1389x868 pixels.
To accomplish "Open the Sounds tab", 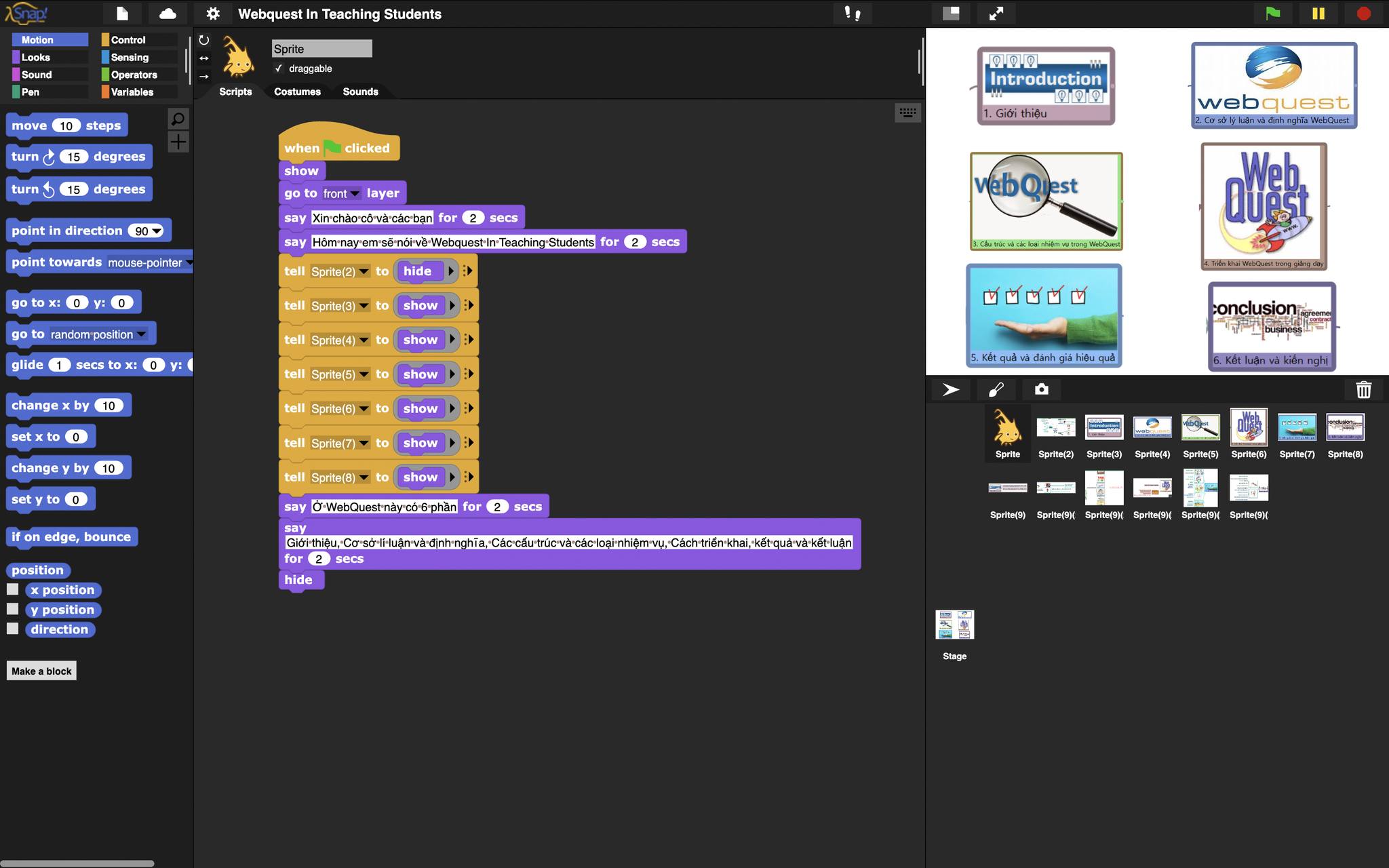I will [x=360, y=92].
